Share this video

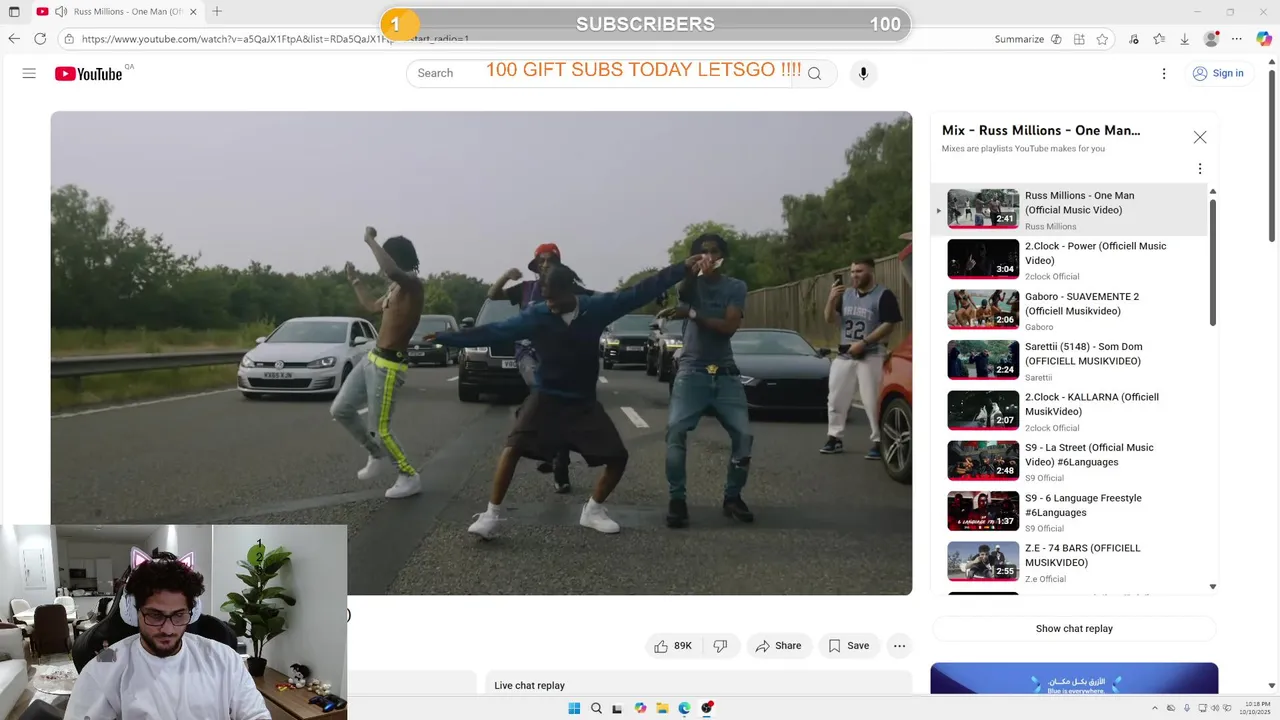coord(778,646)
